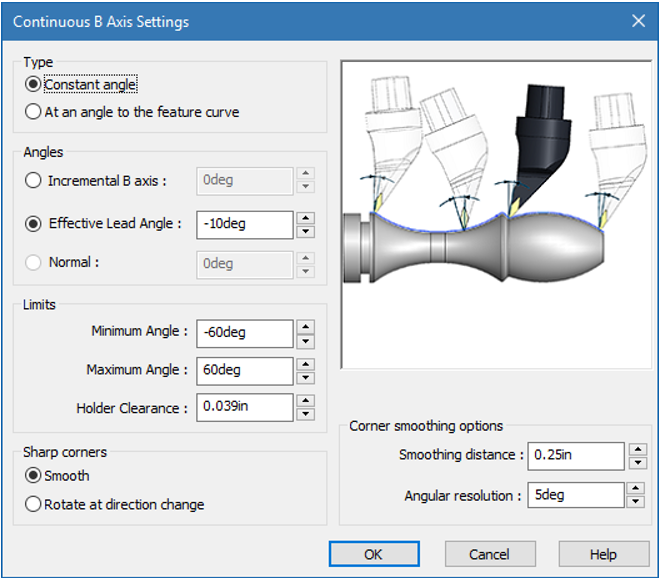Confirm settings with OK button
The height and width of the screenshot is (581, 662).
(x=374, y=554)
